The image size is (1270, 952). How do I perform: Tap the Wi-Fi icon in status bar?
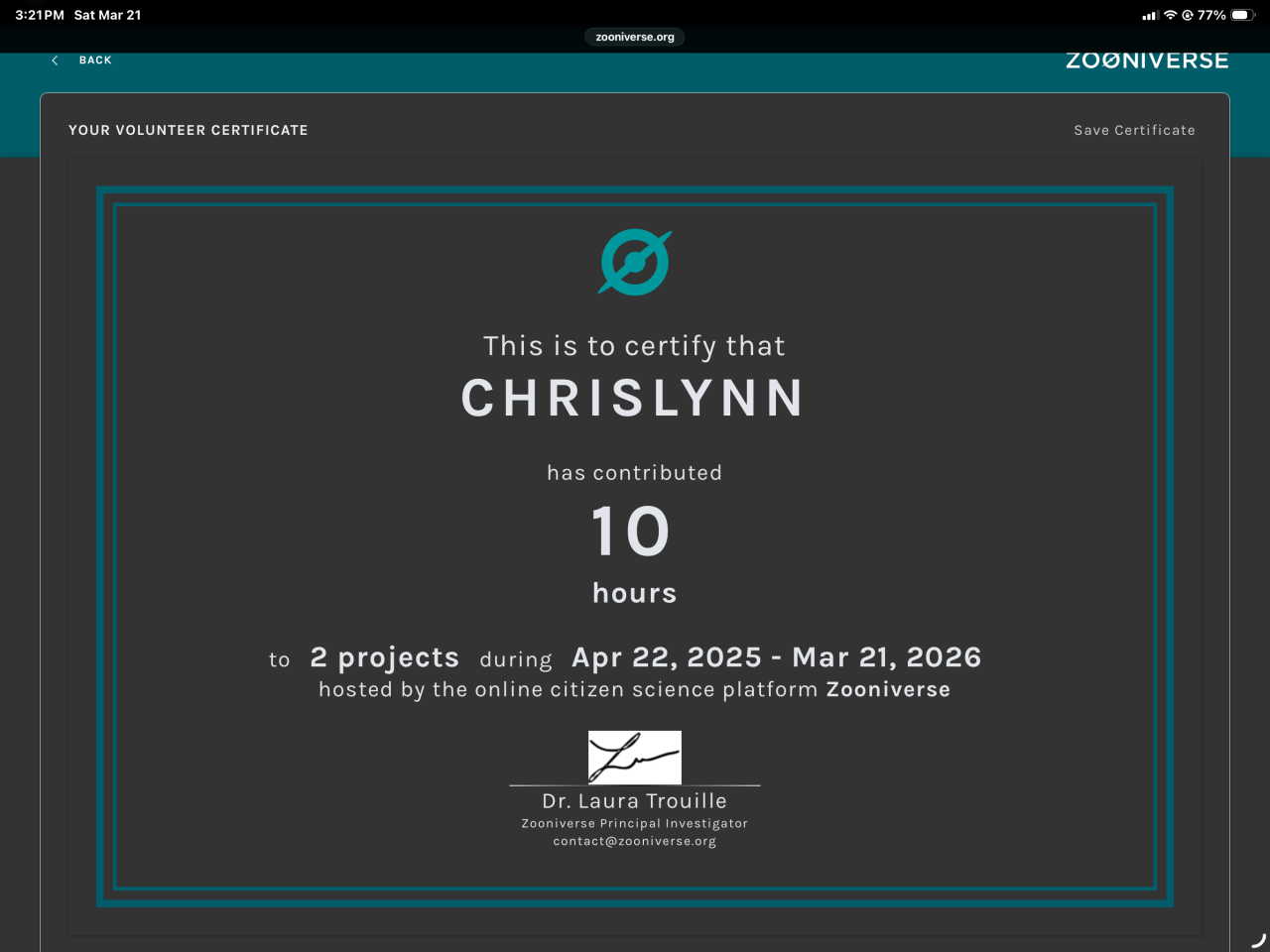[x=1171, y=15]
